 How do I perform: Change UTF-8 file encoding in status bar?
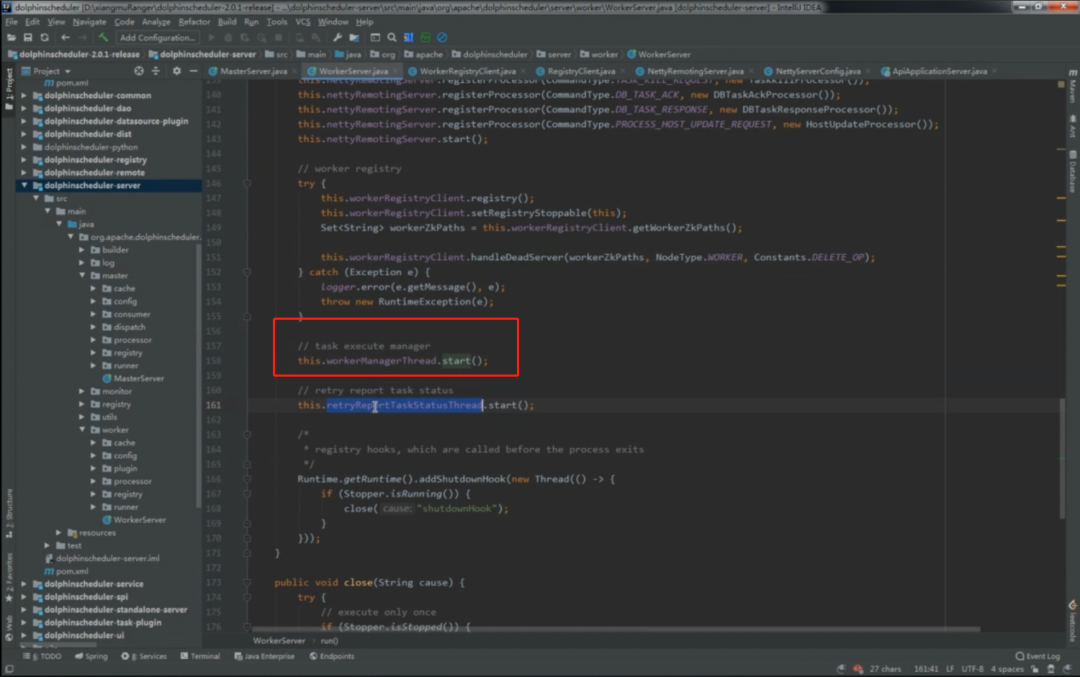pyautogui.click(x=973, y=669)
